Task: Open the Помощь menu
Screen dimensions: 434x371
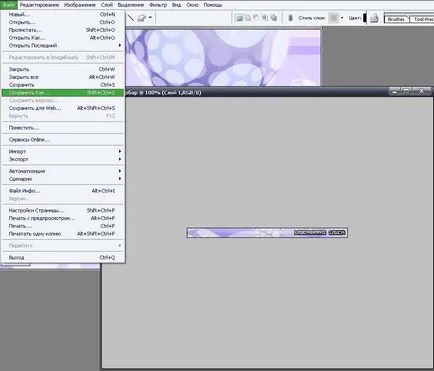Action: tap(213, 5)
